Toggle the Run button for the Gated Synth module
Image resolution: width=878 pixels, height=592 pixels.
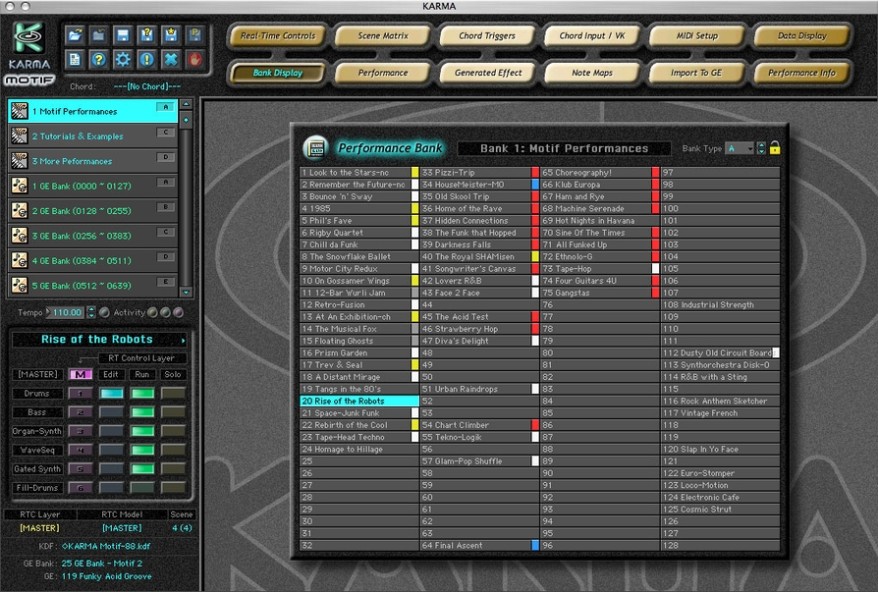coord(142,469)
